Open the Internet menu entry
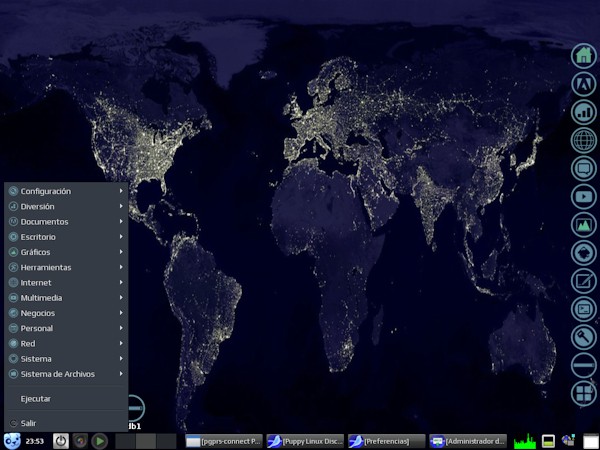The width and height of the screenshot is (600, 450). (x=66, y=283)
